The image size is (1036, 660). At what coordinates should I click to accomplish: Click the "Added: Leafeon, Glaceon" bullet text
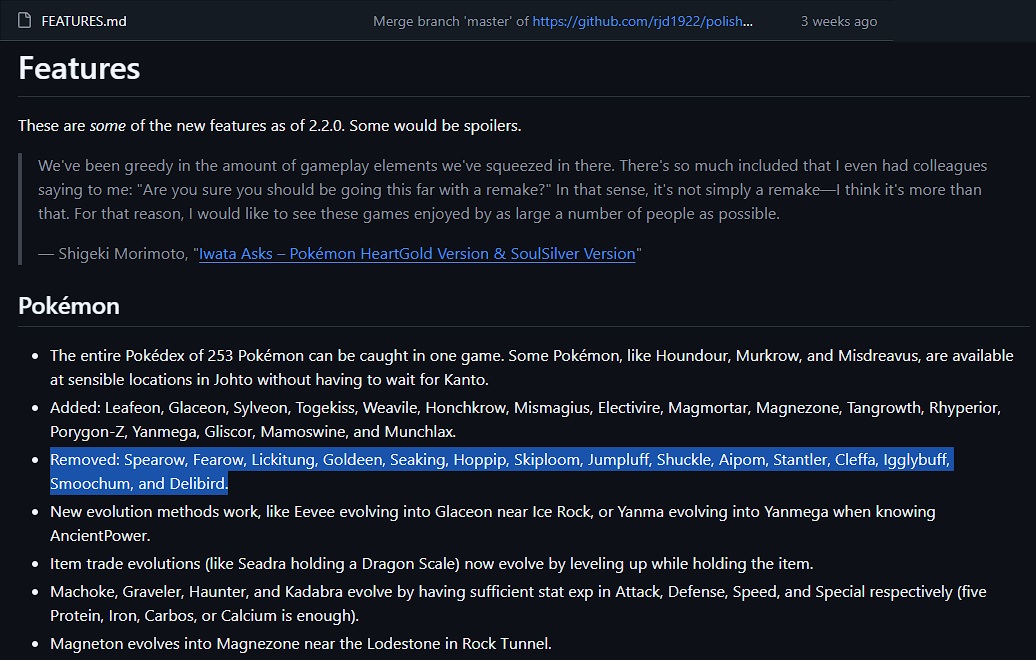click(525, 420)
